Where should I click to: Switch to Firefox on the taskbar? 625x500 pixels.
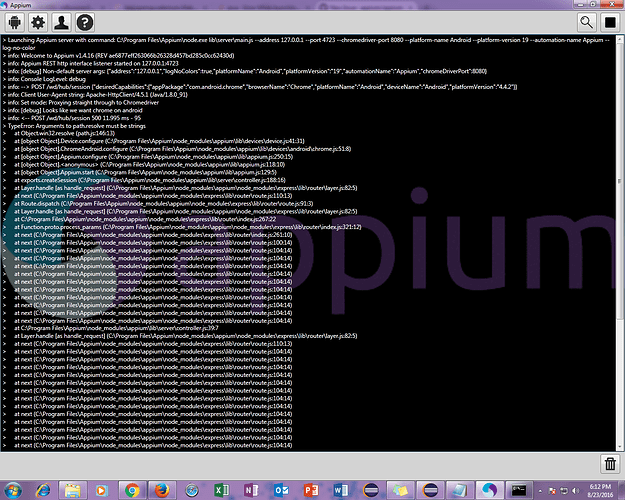(162, 490)
